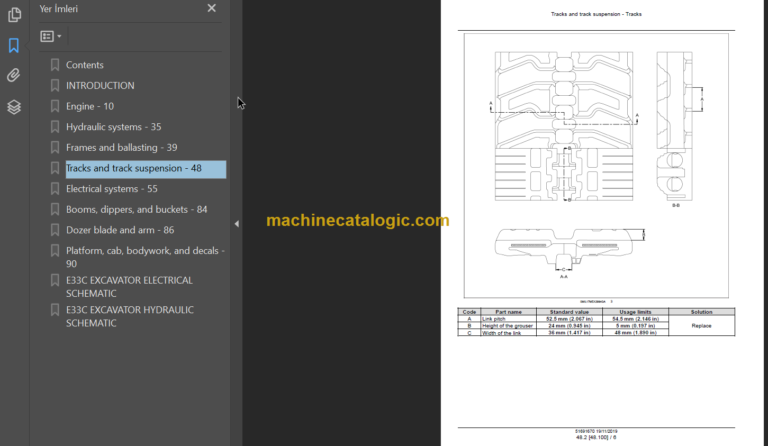Screen dimensions: 768x446
Task: Click the 'Usage limits' column header
Action: pos(635,312)
